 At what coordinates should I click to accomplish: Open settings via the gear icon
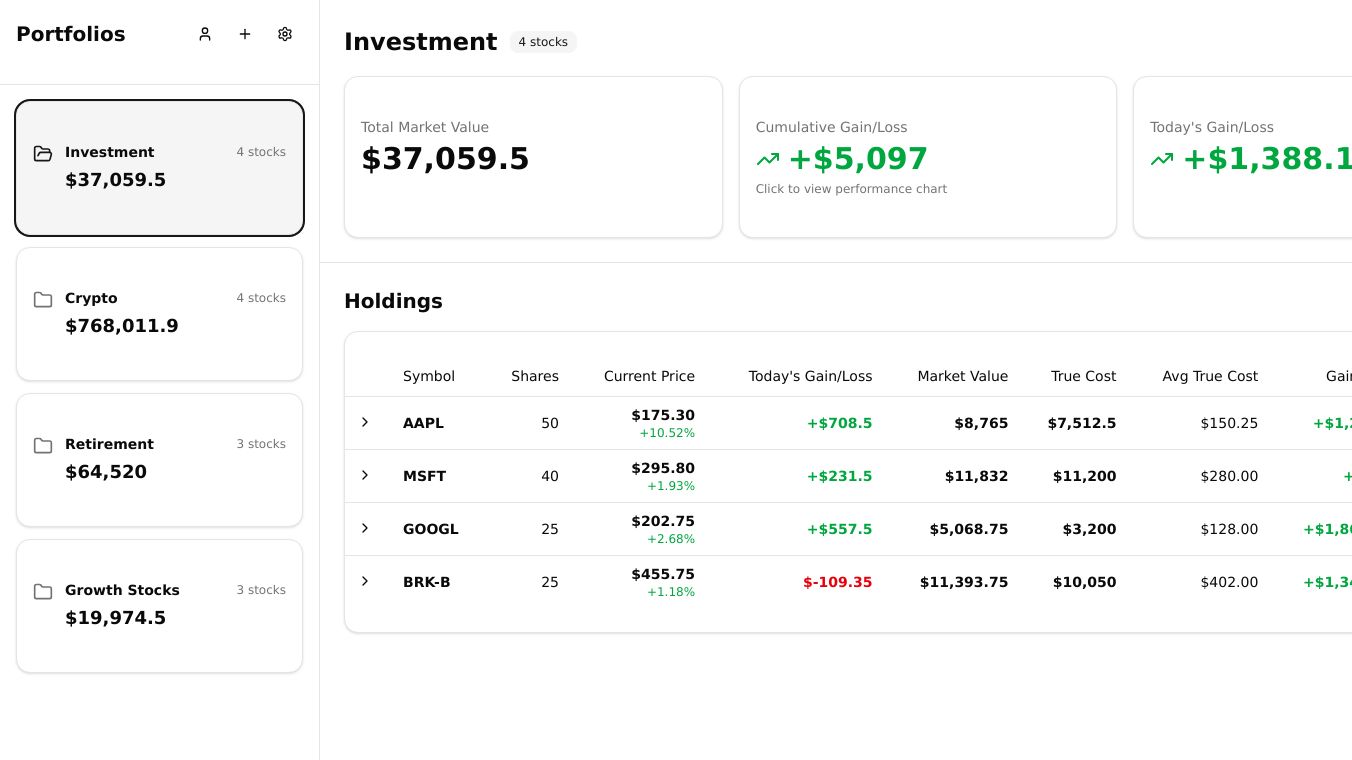pos(285,34)
